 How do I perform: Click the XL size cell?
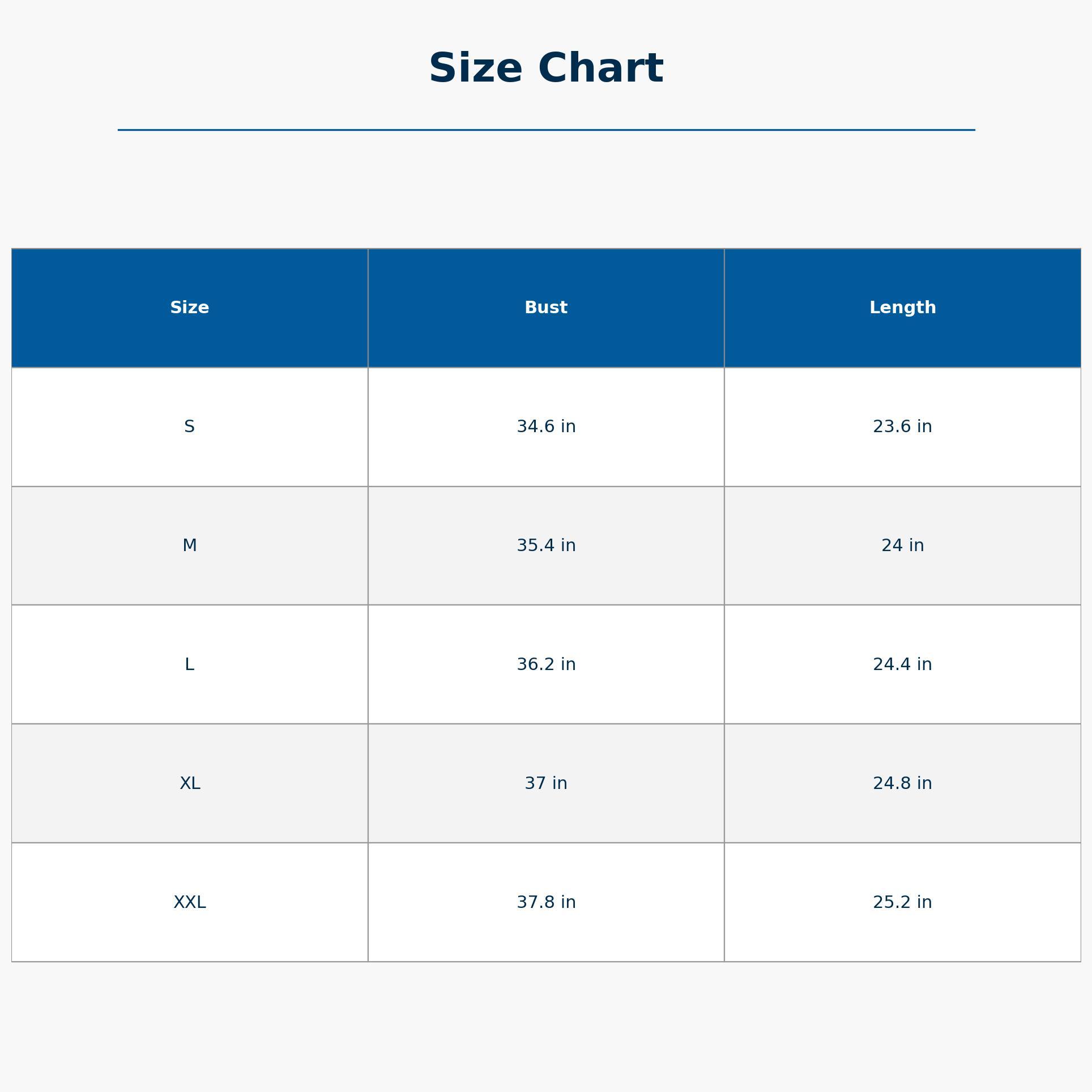[x=190, y=783]
